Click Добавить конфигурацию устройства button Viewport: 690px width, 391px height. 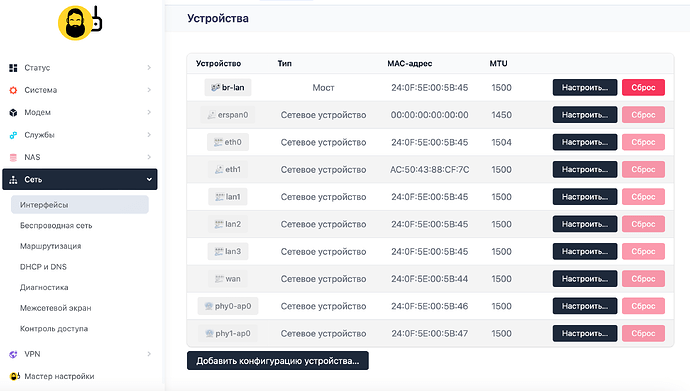pos(278,361)
